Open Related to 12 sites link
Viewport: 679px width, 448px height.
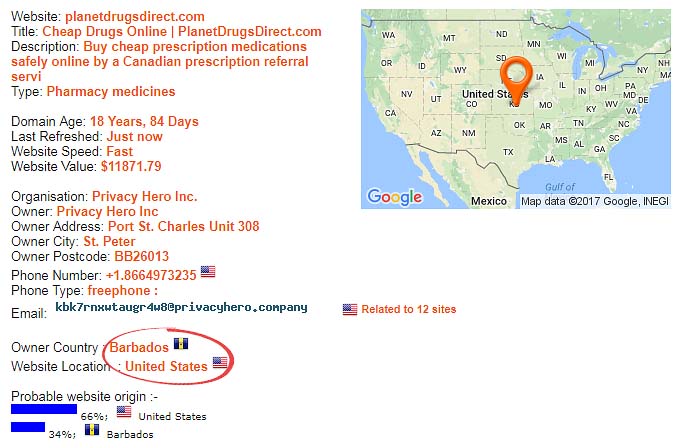[x=409, y=309]
